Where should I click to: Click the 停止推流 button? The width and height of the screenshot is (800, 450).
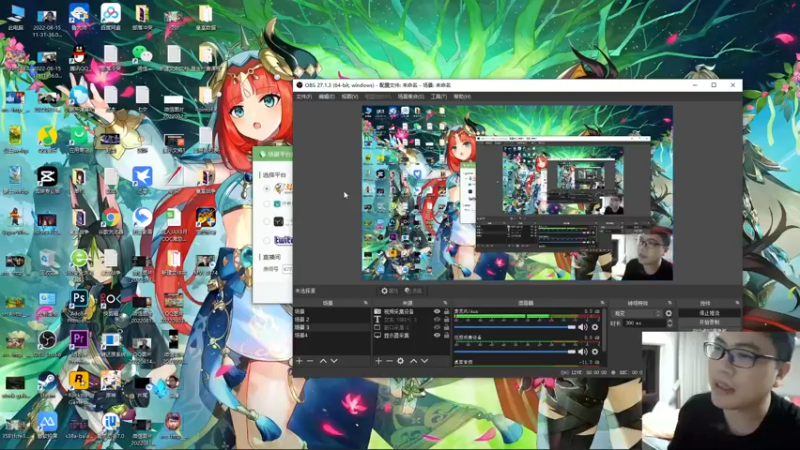[707, 313]
